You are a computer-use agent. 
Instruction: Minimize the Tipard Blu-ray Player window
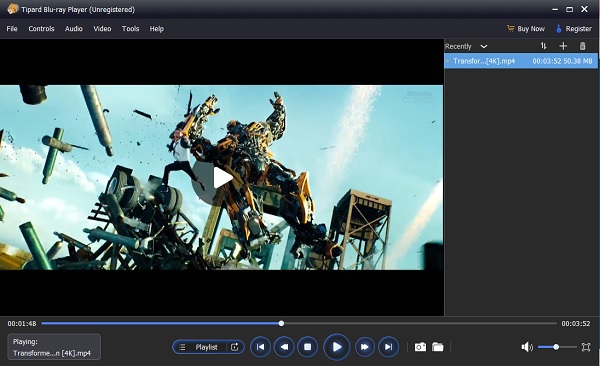point(555,9)
